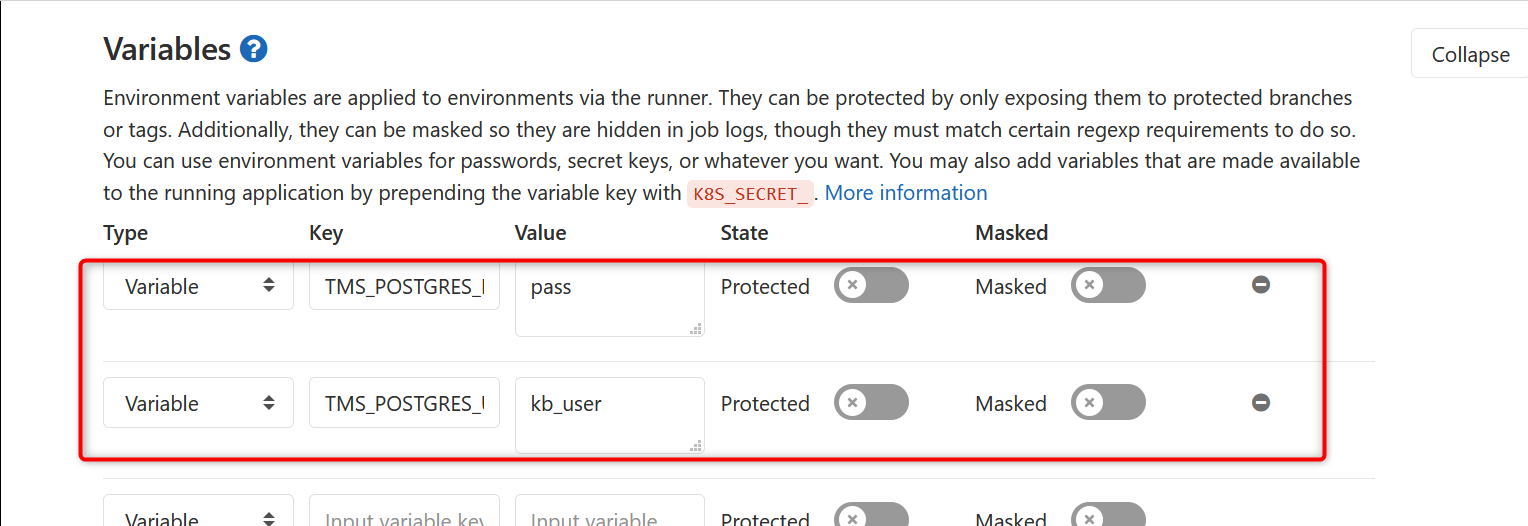Screen dimensions: 1528x526
Task: Enable Masked for the kb_user variable
Action: pos(1108,402)
